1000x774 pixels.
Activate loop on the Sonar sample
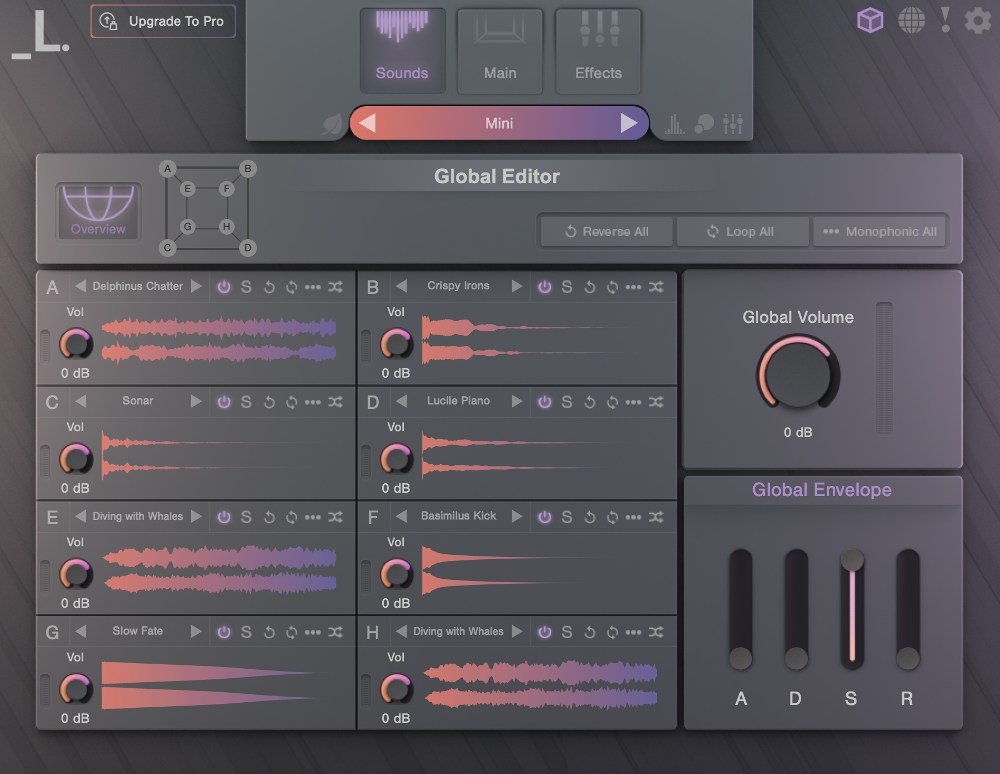pos(292,402)
